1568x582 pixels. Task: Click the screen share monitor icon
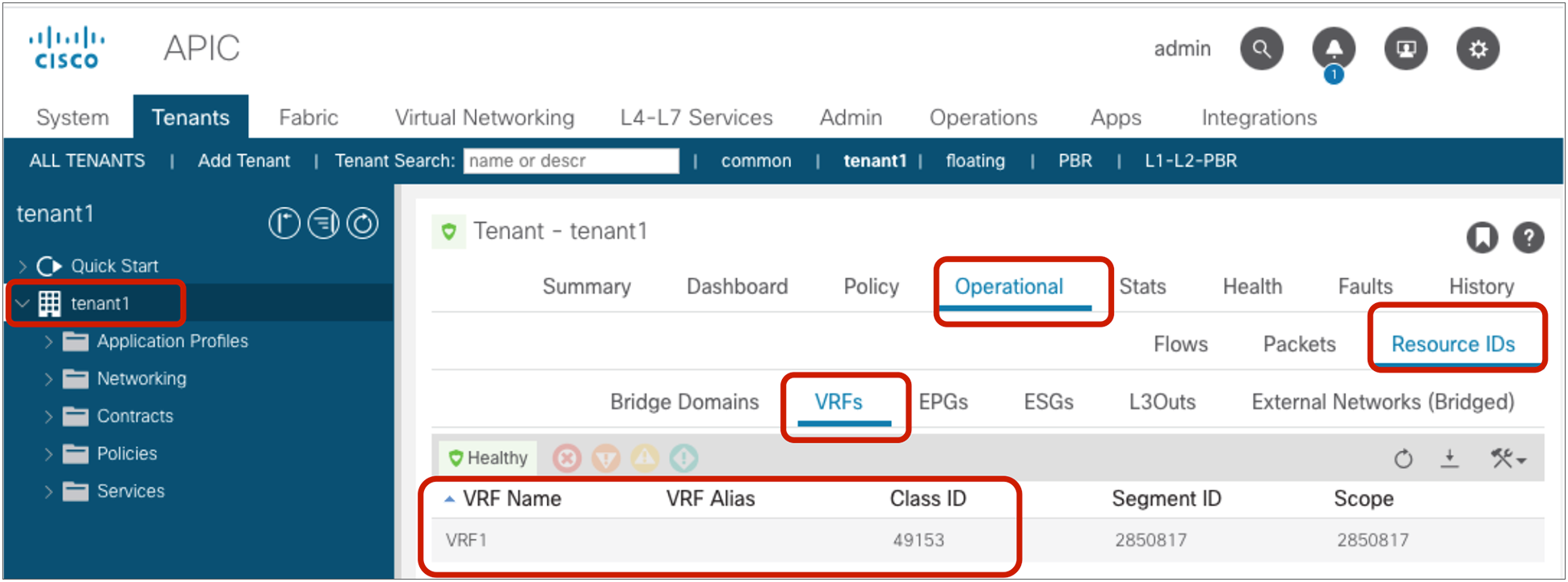[x=1406, y=48]
